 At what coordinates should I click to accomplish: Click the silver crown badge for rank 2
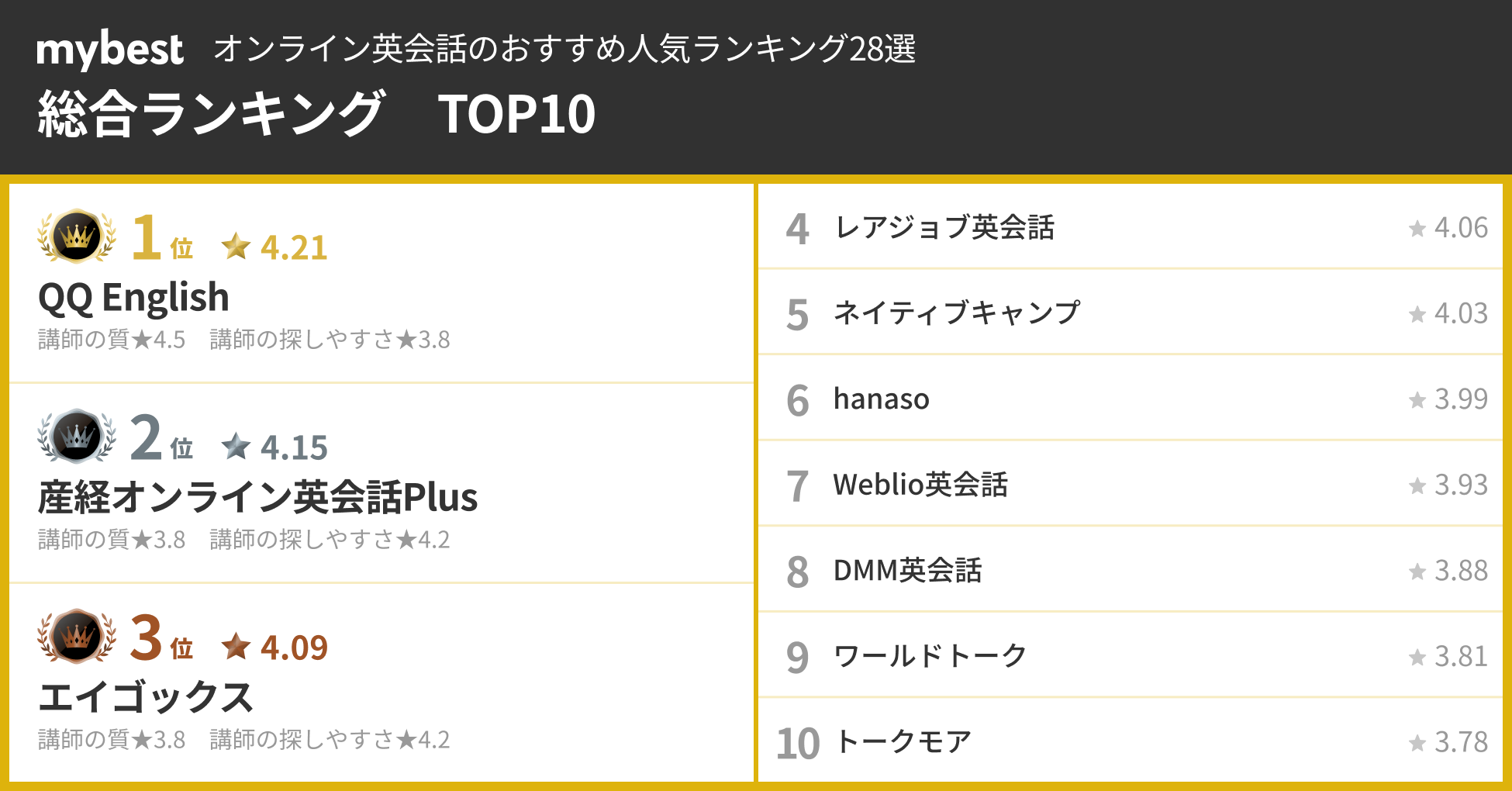tap(77, 436)
